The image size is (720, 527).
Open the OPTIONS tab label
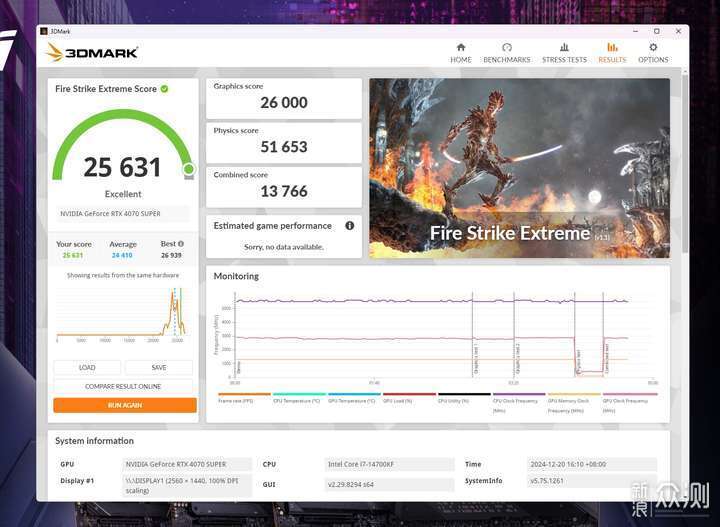pos(653,60)
